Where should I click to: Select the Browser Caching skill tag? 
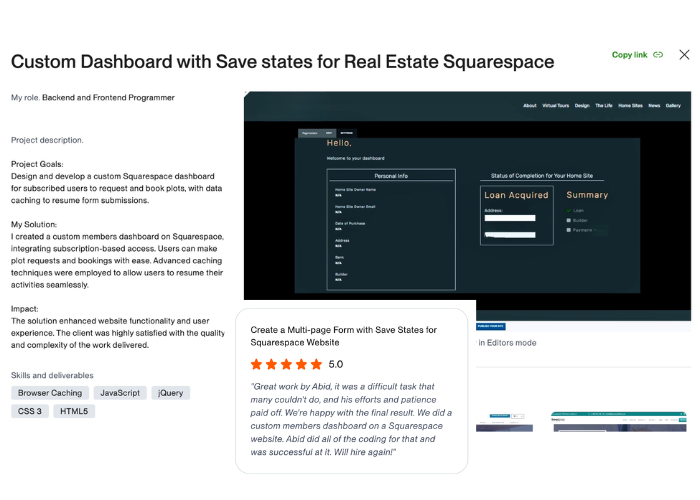[x=50, y=393]
